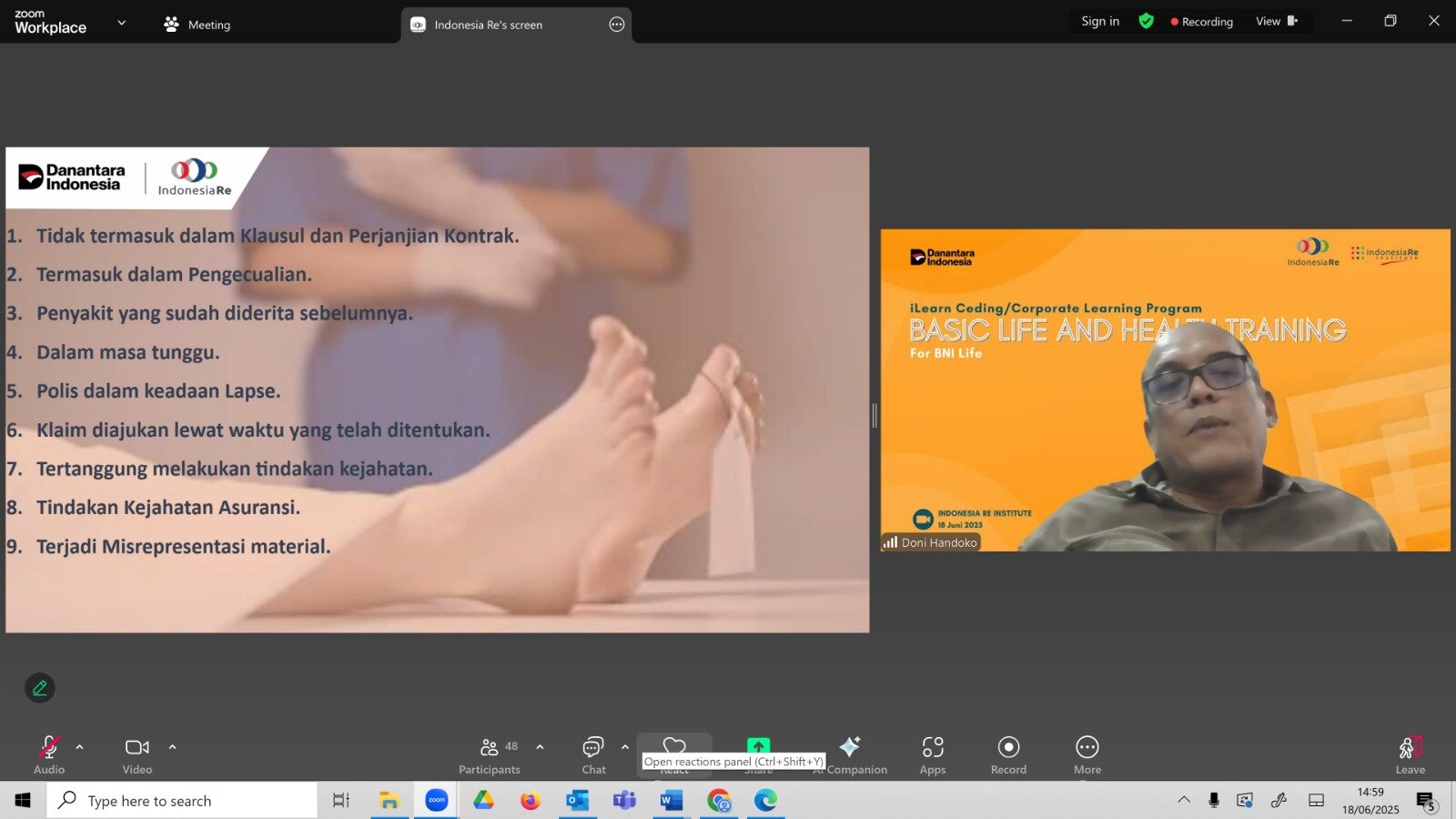Open Microsoft Edge from taskbar

(x=766, y=800)
